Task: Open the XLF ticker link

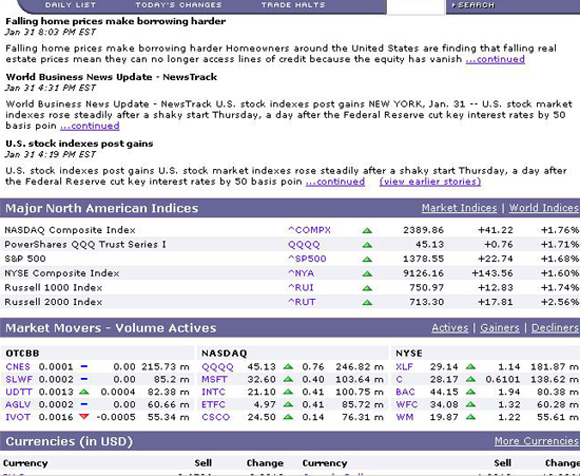Action: [x=404, y=367]
